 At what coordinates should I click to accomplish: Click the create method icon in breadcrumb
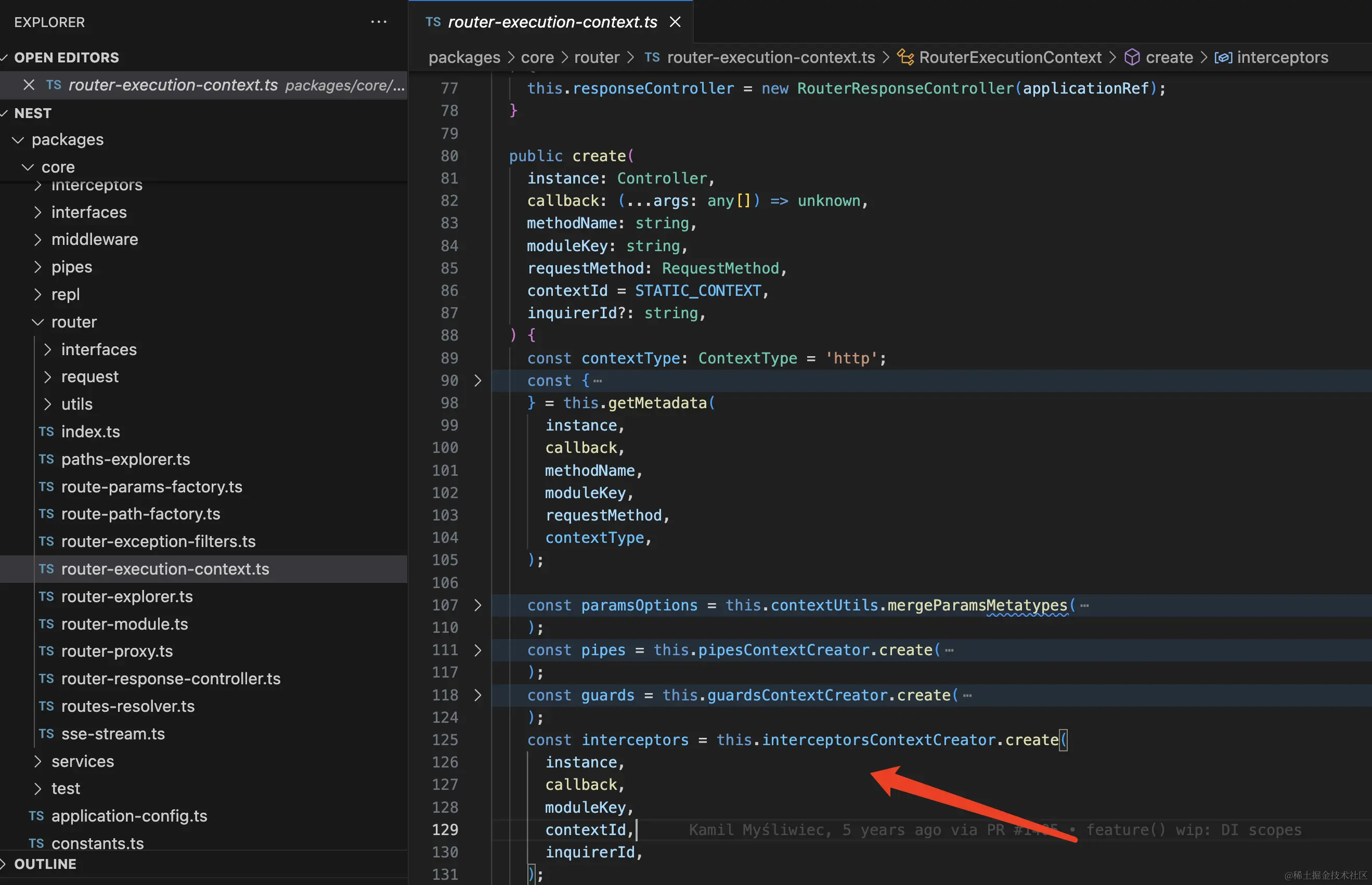point(1132,58)
